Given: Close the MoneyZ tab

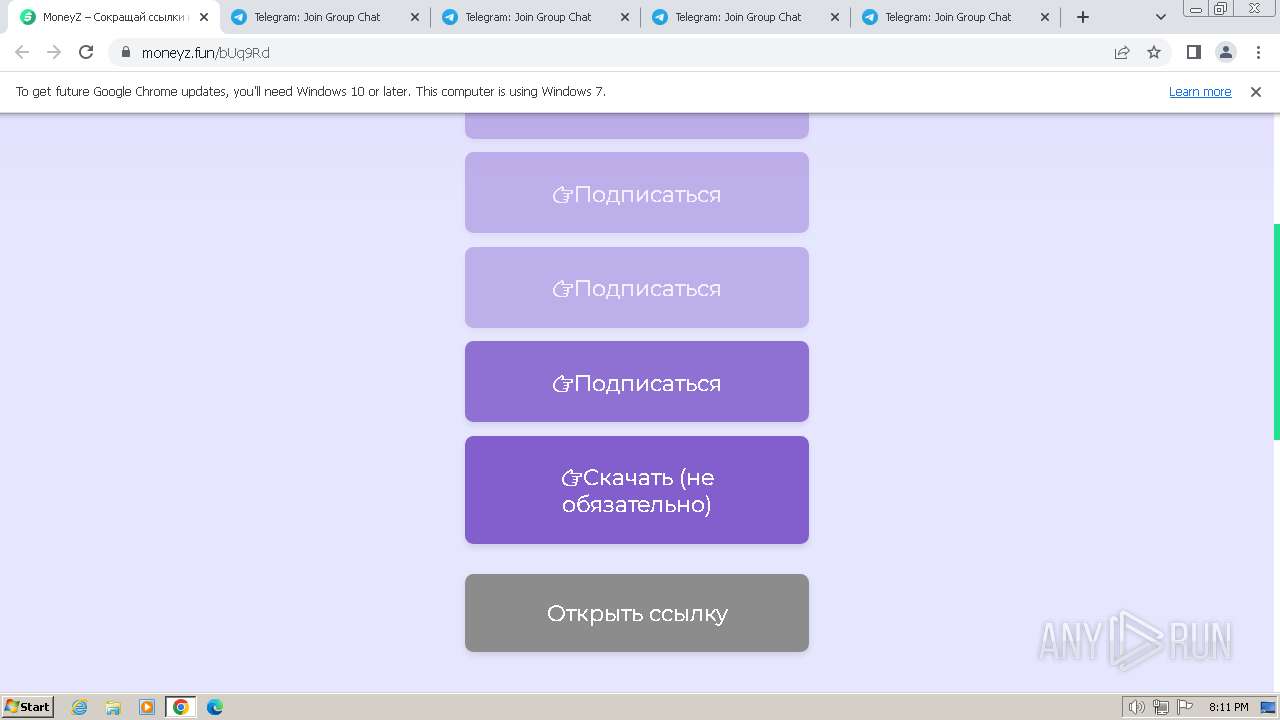Looking at the screenshot, I should click(204, 17).
